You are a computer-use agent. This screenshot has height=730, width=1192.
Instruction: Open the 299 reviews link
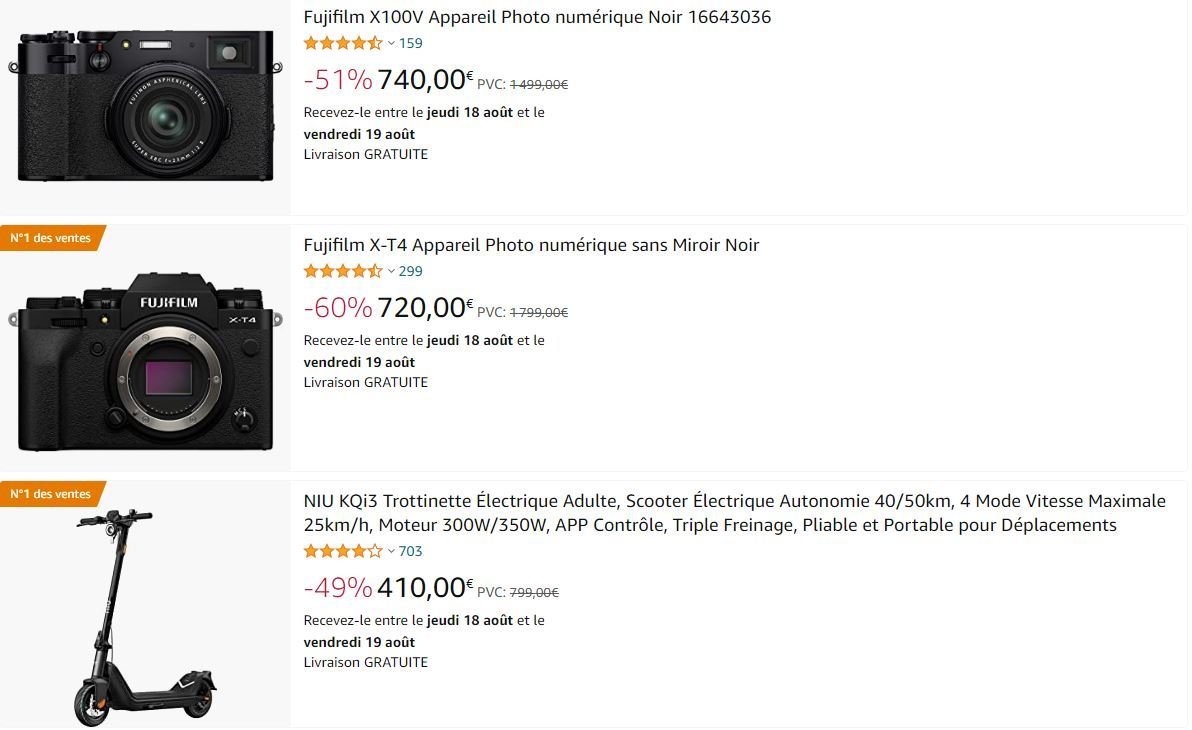coord(411,271)
